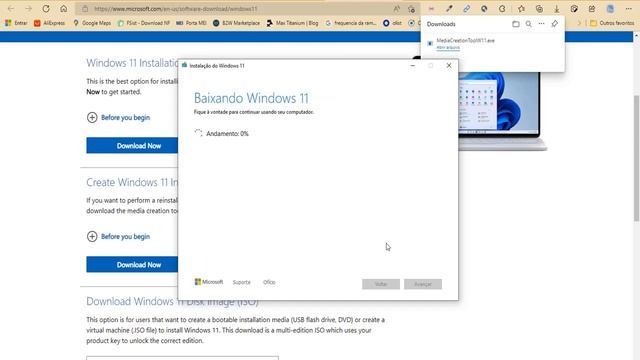Open the favorites star icon in toolbar
The height and width of the screenshot is (360, 640).
521,9
